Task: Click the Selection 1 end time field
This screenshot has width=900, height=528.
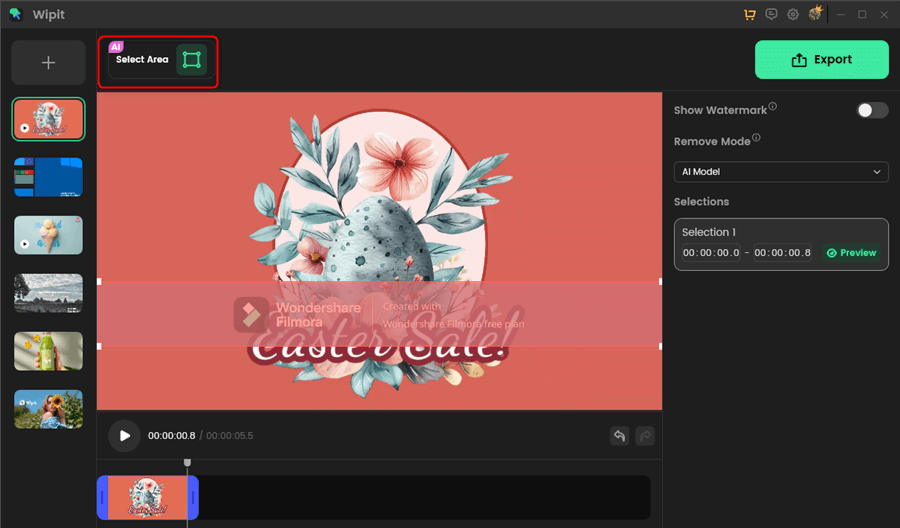Action: pyautogui.click(x=782, y=253)
